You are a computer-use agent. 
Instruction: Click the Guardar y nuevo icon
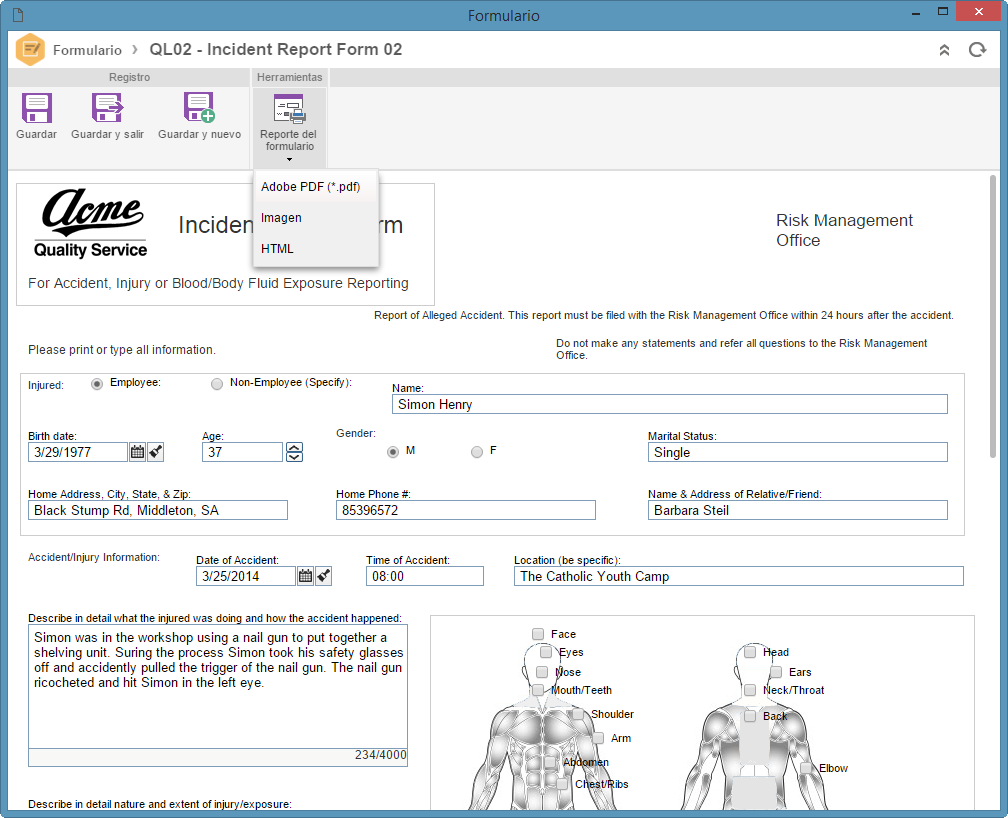pos(199,108)
